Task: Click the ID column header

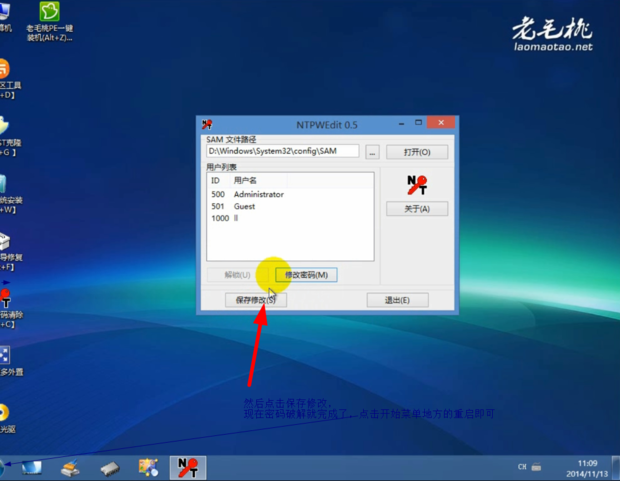Action: (x=218, y=180)
